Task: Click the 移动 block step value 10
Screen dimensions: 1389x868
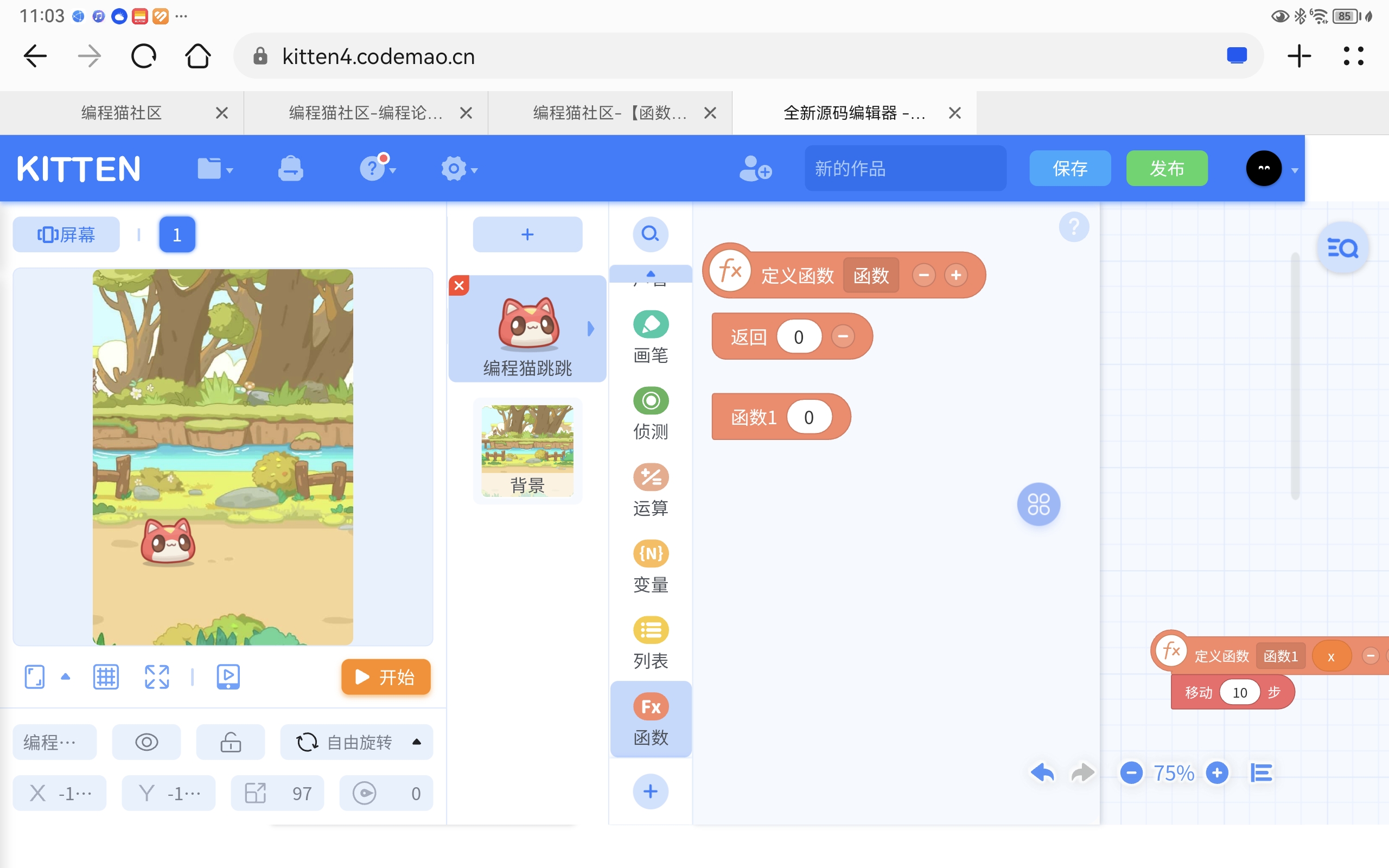Action: [x=1240, y=692]
